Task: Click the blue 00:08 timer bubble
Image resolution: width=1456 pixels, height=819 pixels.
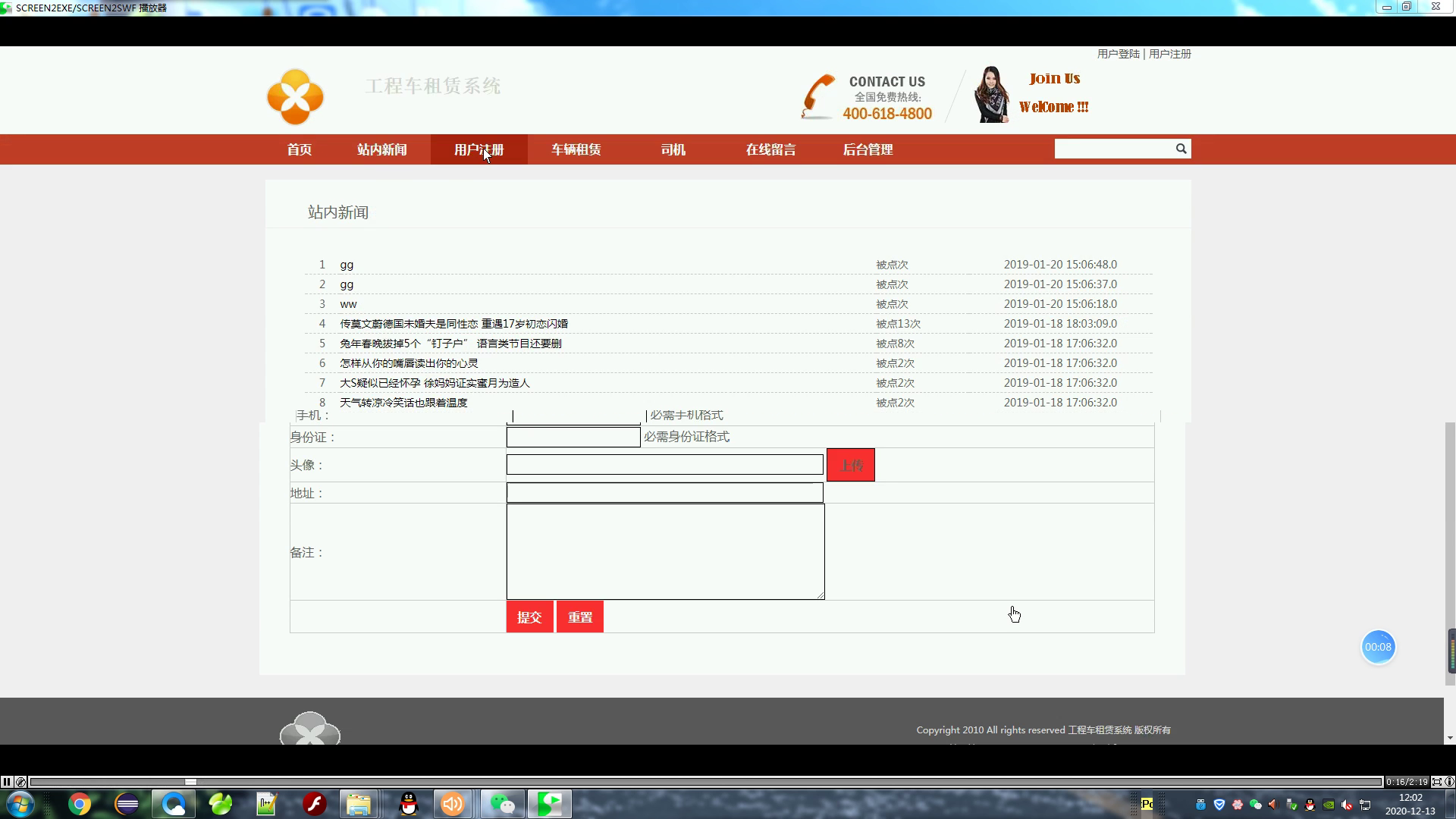Action: (1378, 647)
